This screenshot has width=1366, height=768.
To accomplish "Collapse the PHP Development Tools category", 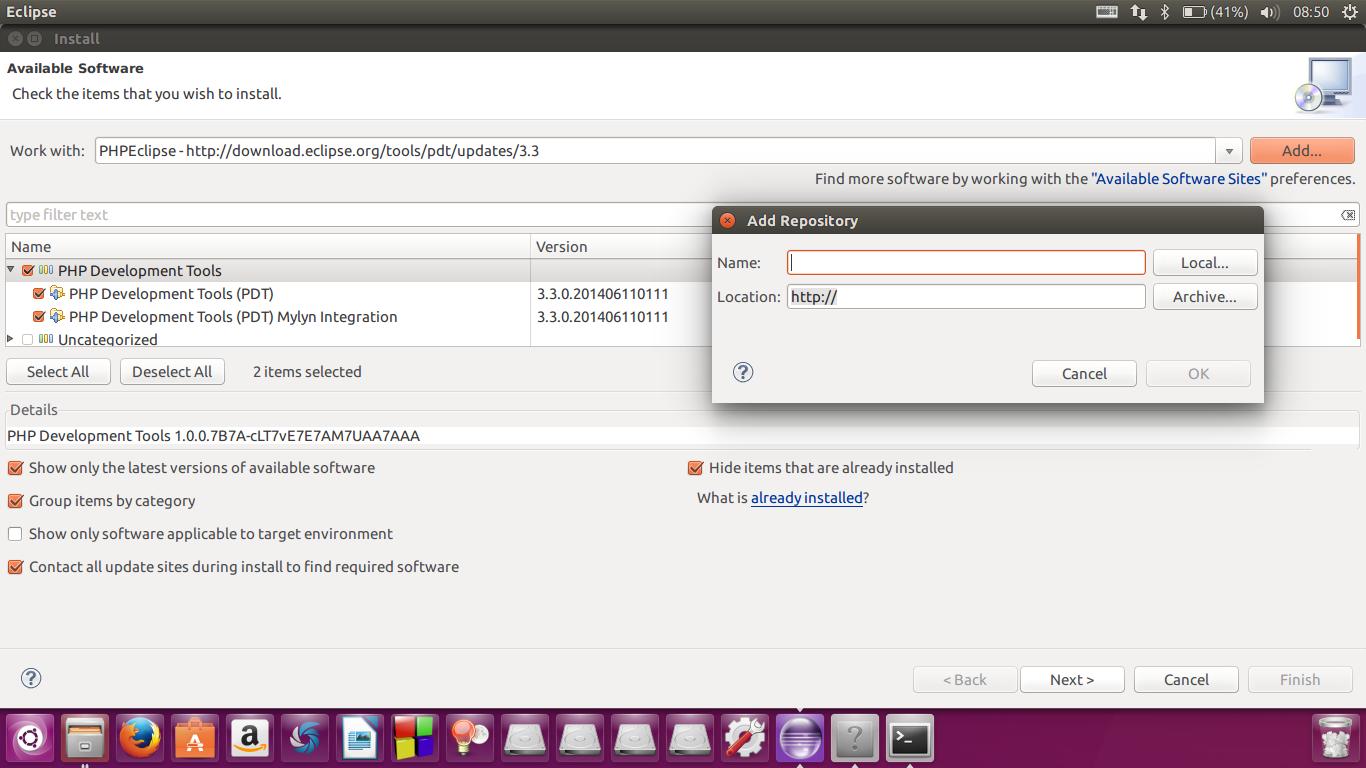I will (11, 270).
